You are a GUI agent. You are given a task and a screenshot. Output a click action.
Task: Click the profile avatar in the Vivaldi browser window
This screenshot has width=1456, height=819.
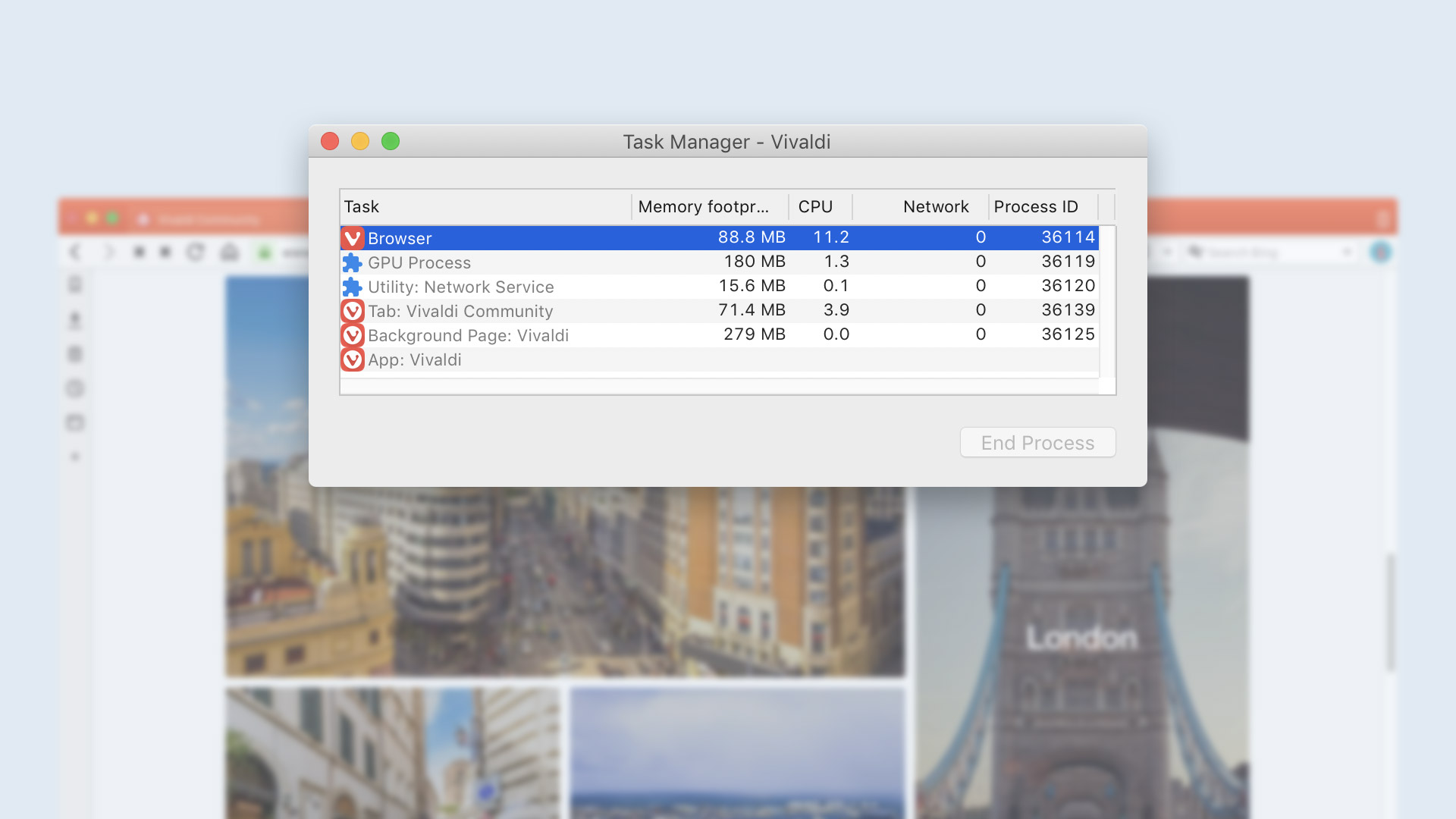pos(1381,252)
